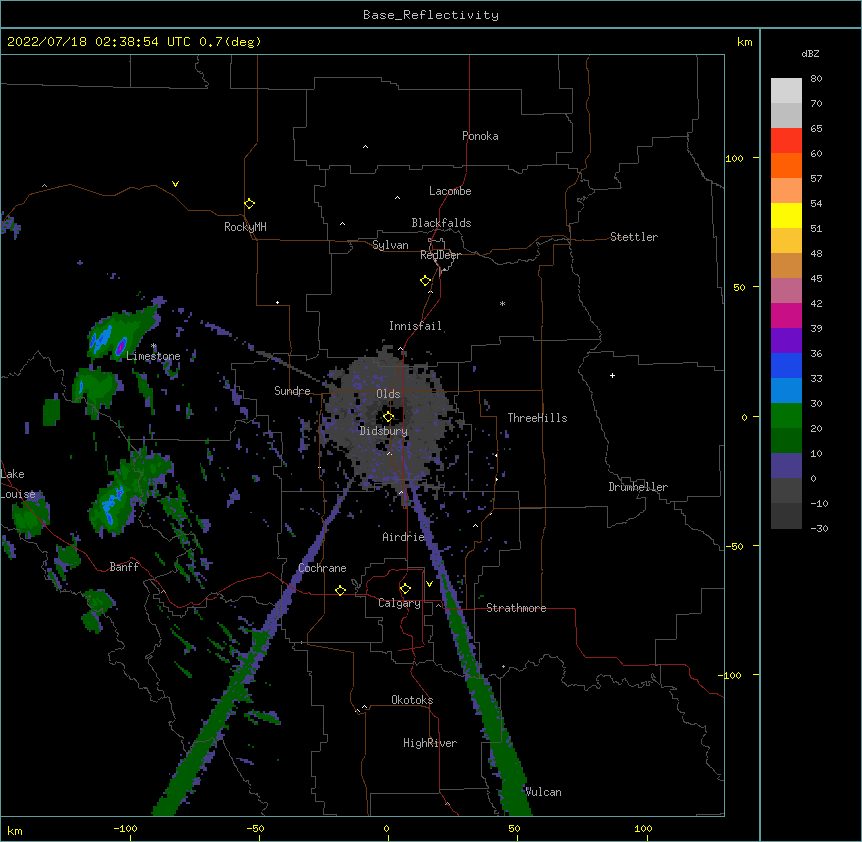Click the Sundre town label
The height and width of the screenshot is (842, 862).
point(292,391)
